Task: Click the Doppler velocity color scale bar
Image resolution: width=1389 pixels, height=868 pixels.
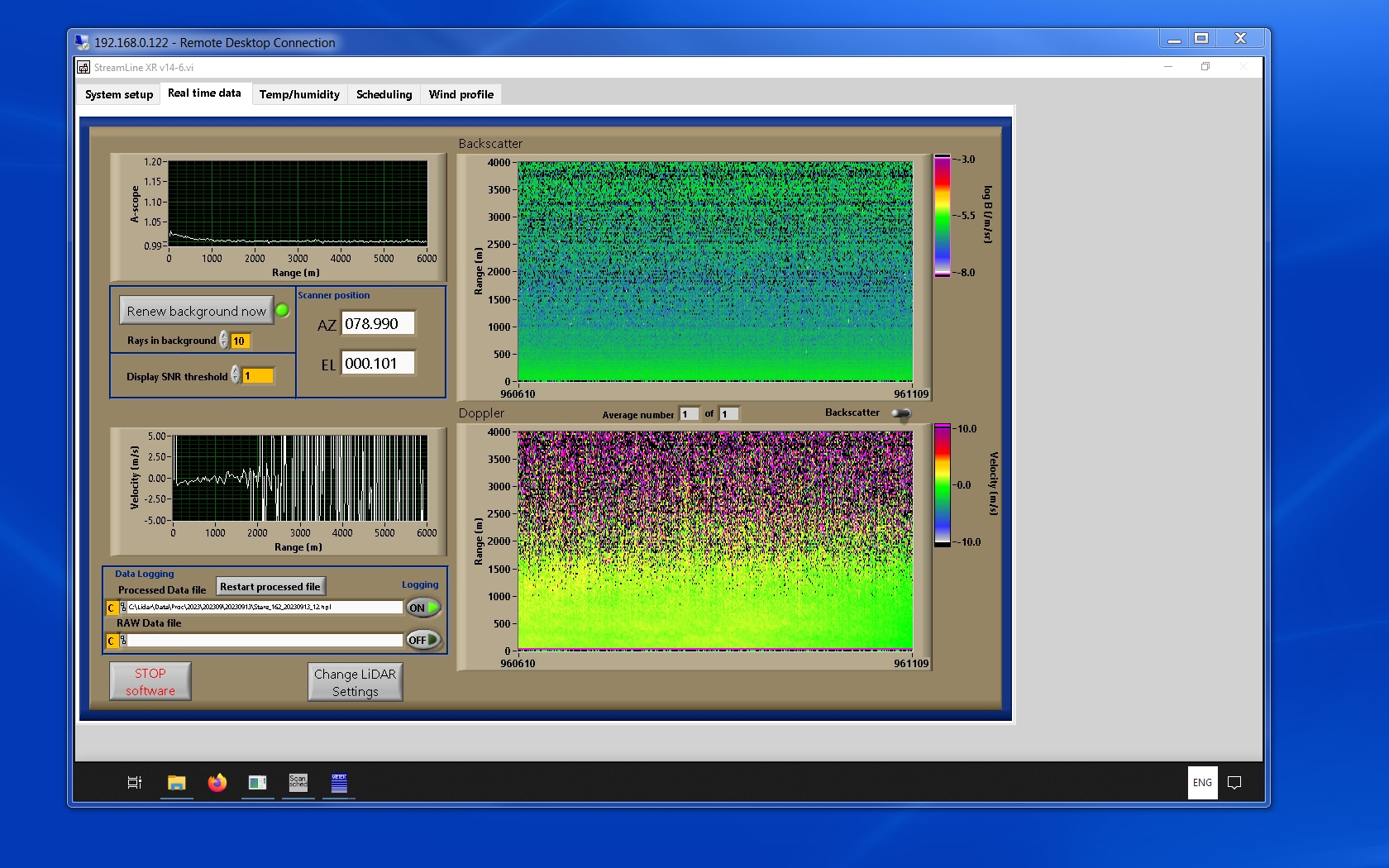Action: (942, 485)
